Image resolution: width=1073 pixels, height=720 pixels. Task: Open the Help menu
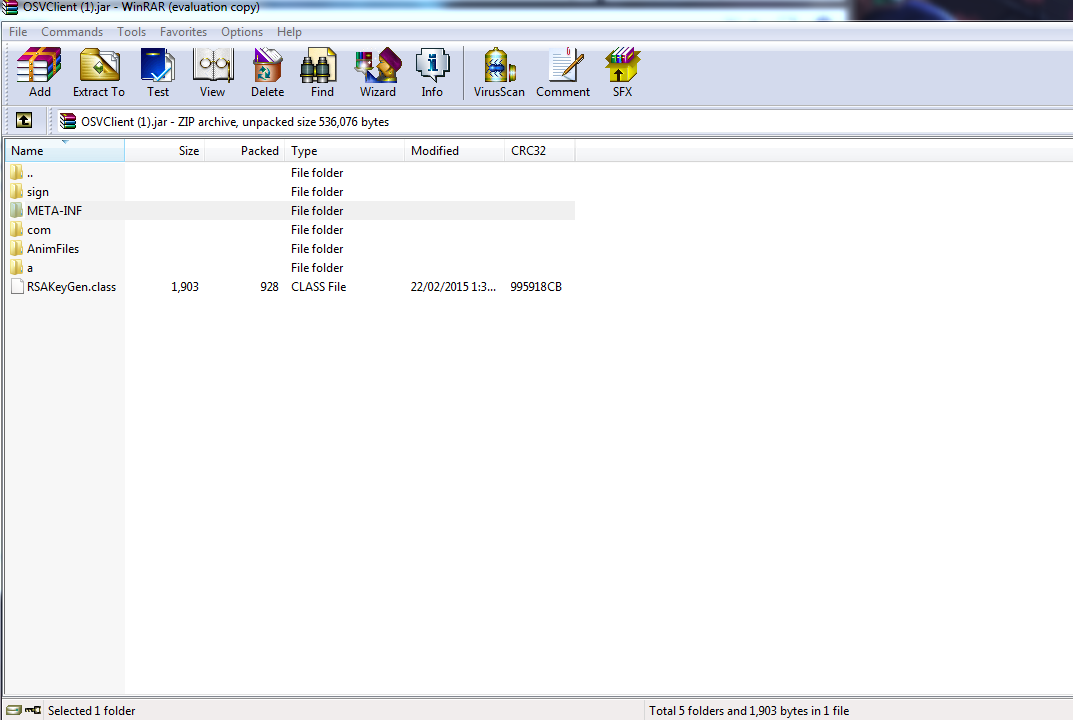pos(289,31)
